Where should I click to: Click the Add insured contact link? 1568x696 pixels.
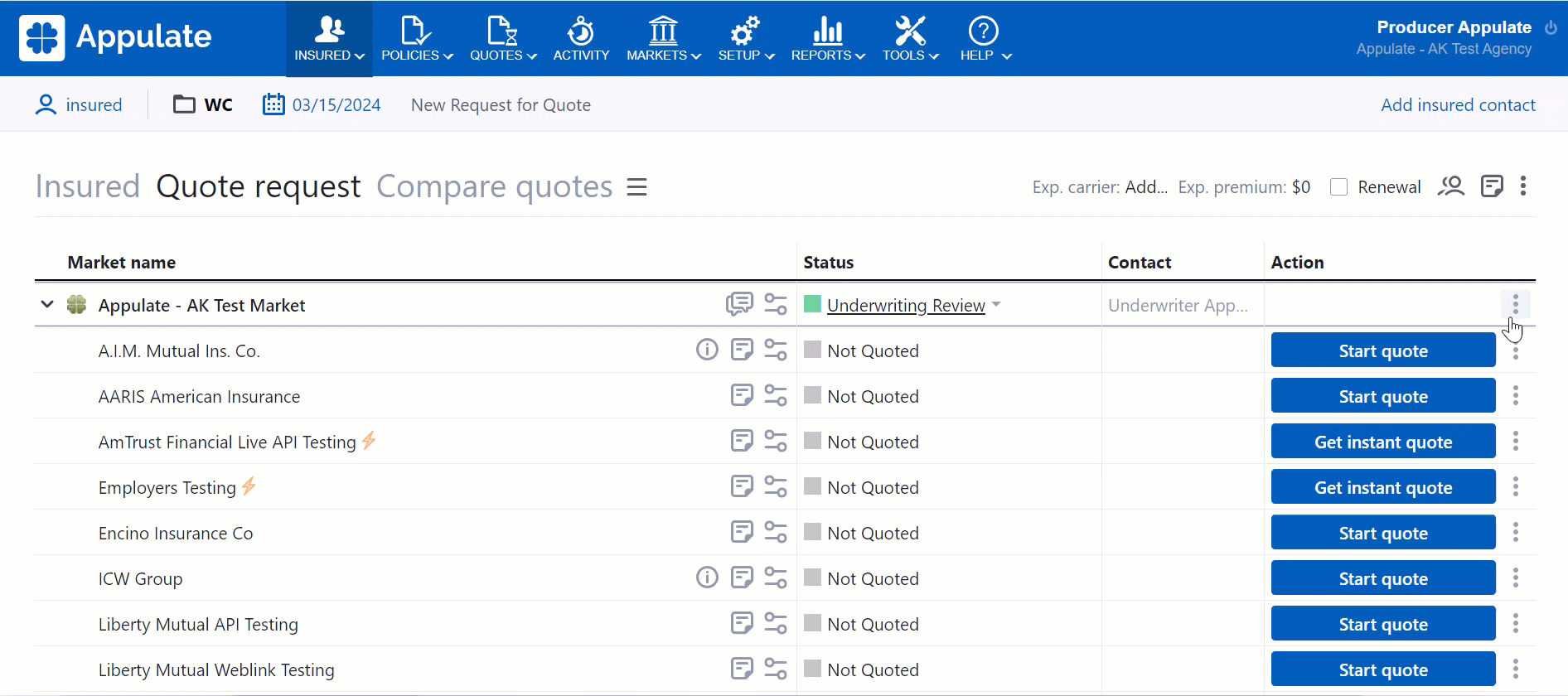pyautogui.click(x=1457, y=105)
